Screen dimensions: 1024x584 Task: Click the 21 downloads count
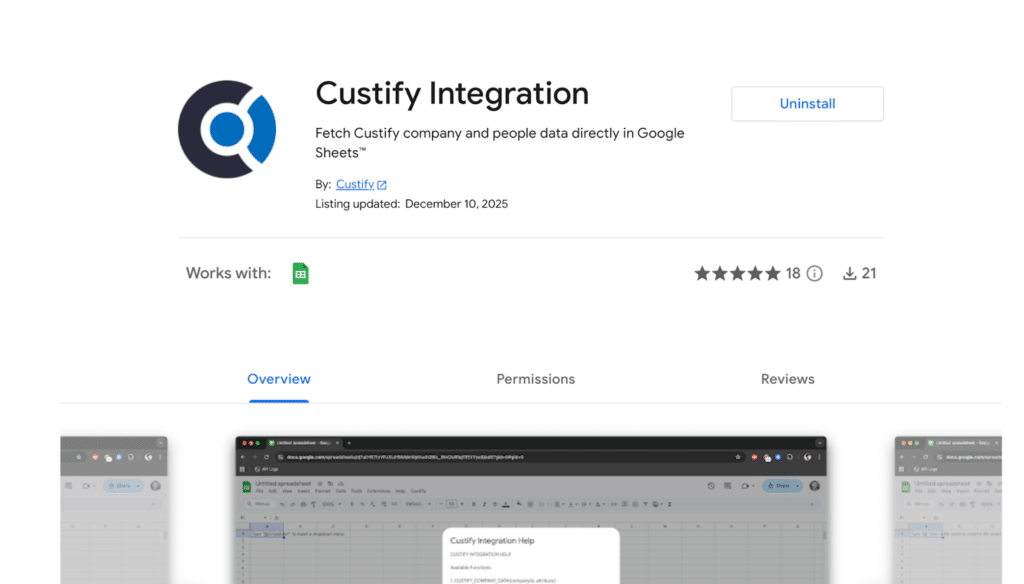868,272
